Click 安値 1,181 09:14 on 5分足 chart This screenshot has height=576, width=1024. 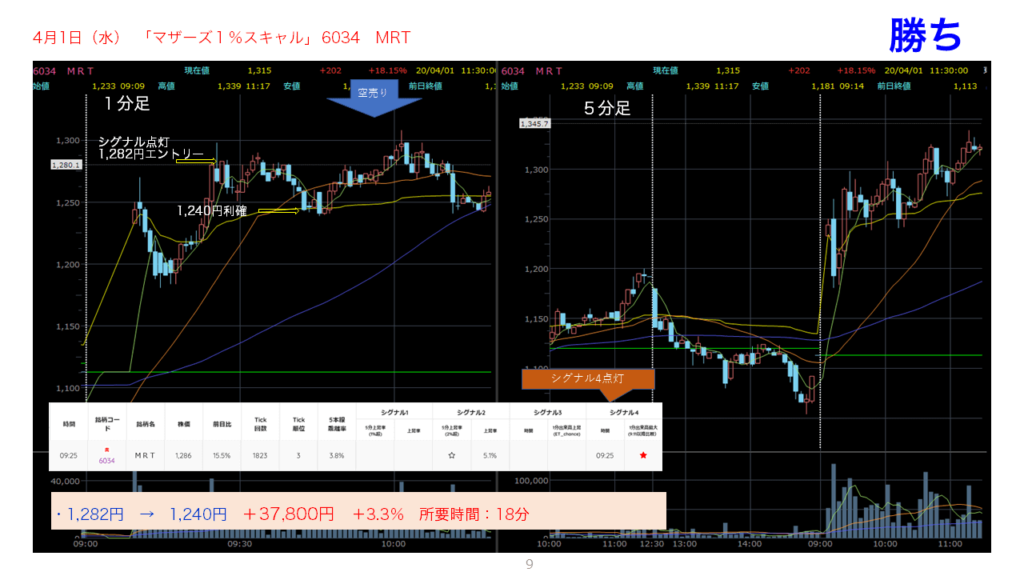pos(808,86)
